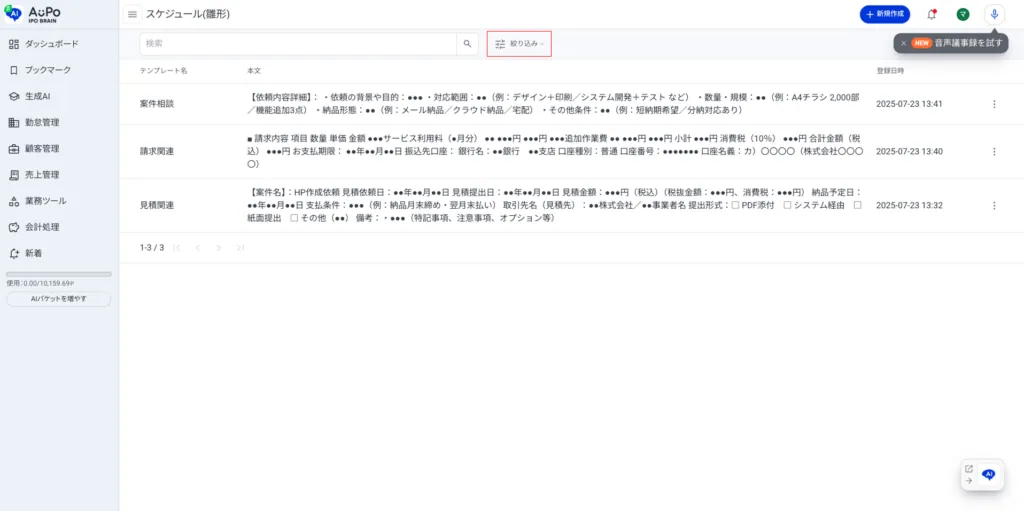
Task: Click the 本文 column header
Action: coord(254,70)
